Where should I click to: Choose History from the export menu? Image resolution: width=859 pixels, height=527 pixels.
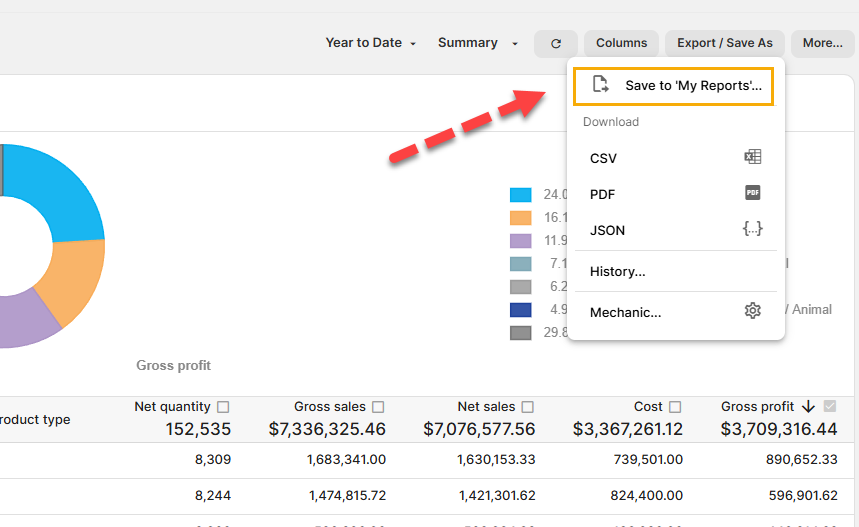[617, 271]
